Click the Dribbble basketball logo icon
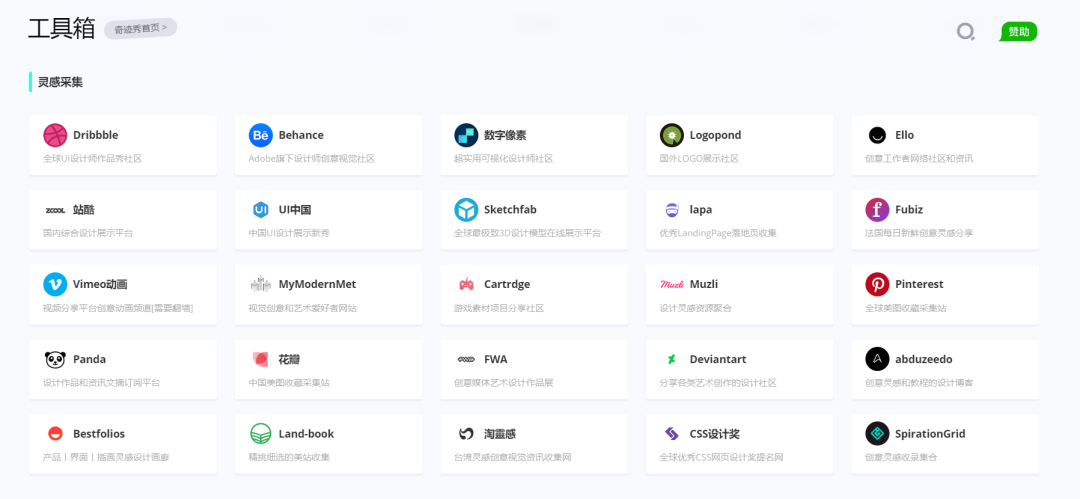Image resolution: width=1080 pixels, height=499 pixels. click(55, 135)
